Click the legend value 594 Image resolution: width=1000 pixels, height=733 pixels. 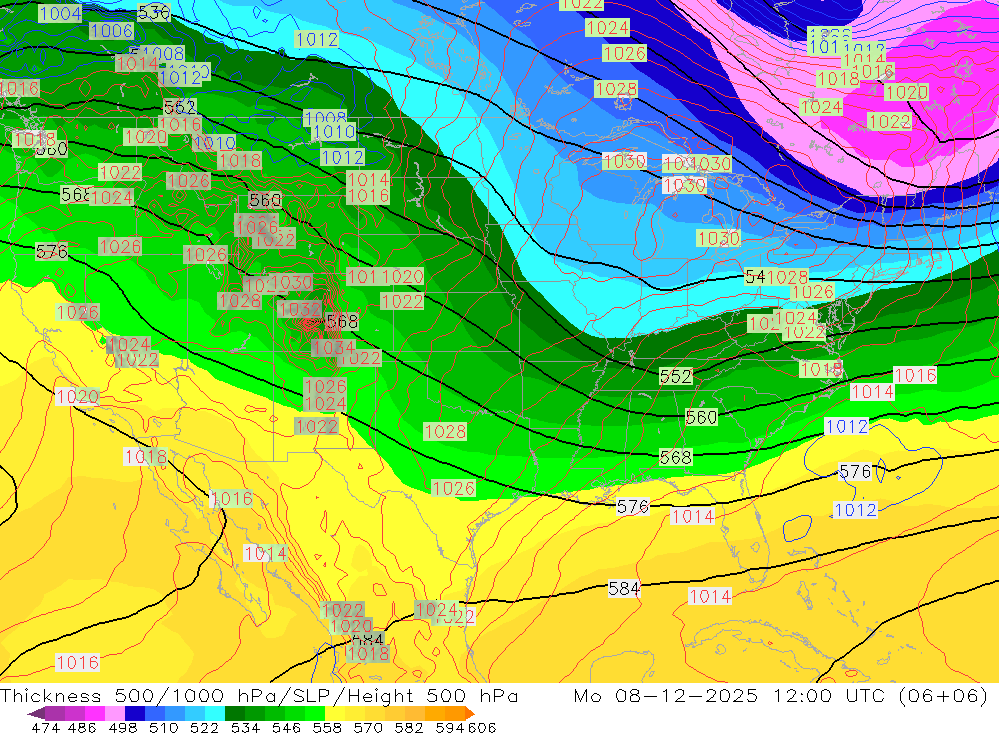450,727
